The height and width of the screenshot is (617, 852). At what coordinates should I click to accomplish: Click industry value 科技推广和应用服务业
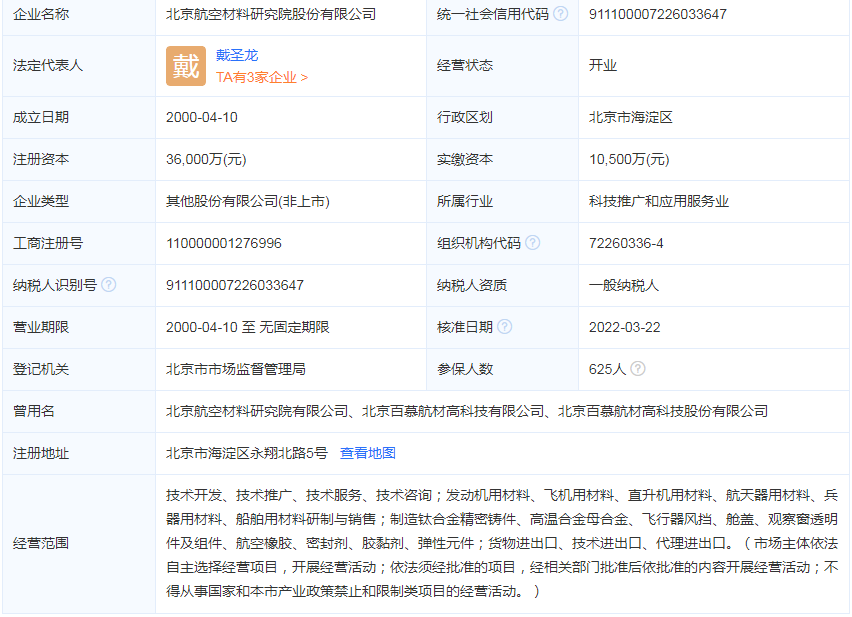[659, 202]
